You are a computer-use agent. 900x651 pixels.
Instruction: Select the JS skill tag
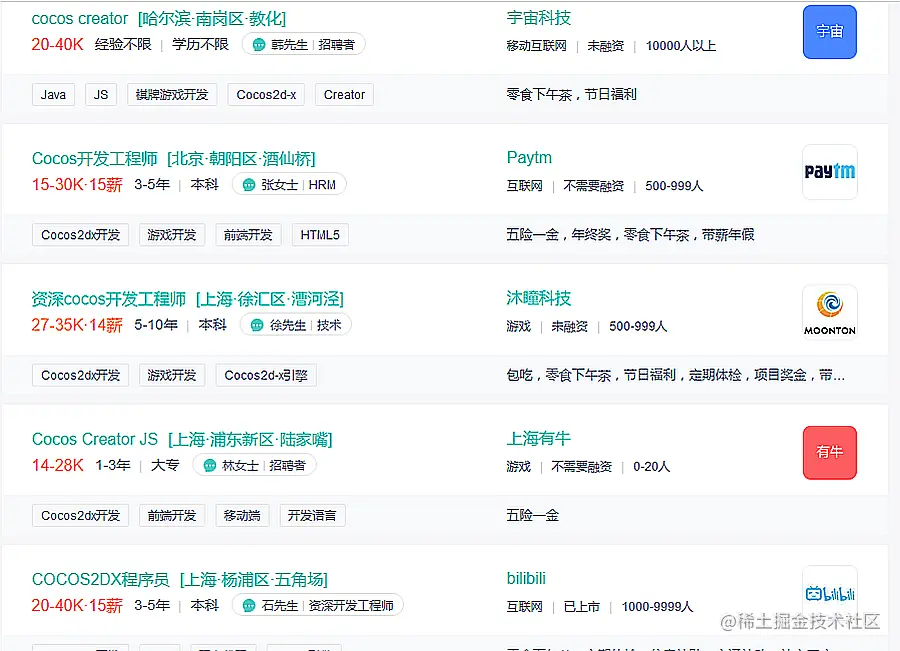point(101,95)
